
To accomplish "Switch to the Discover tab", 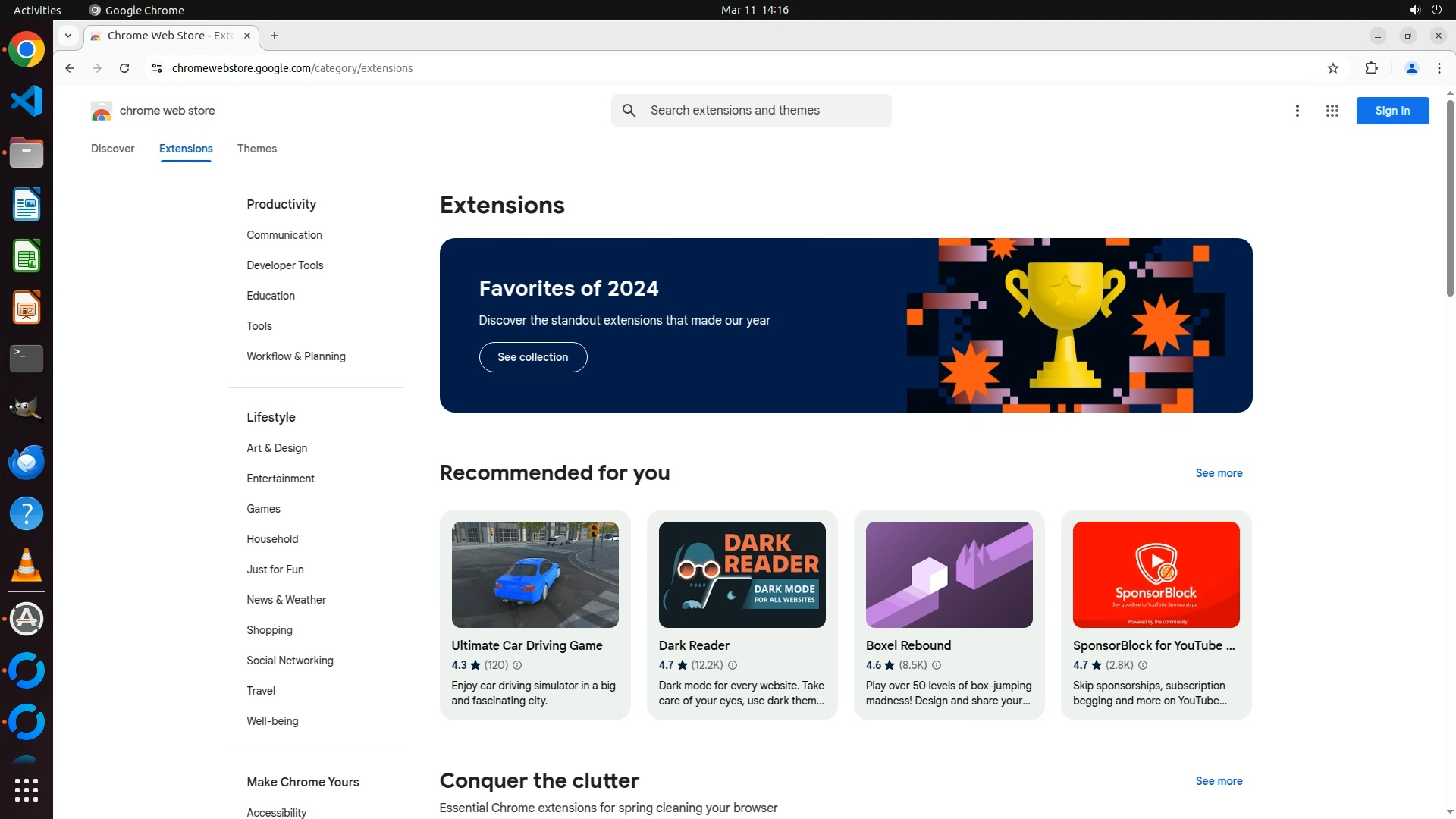I will click(x=112, y=149).
